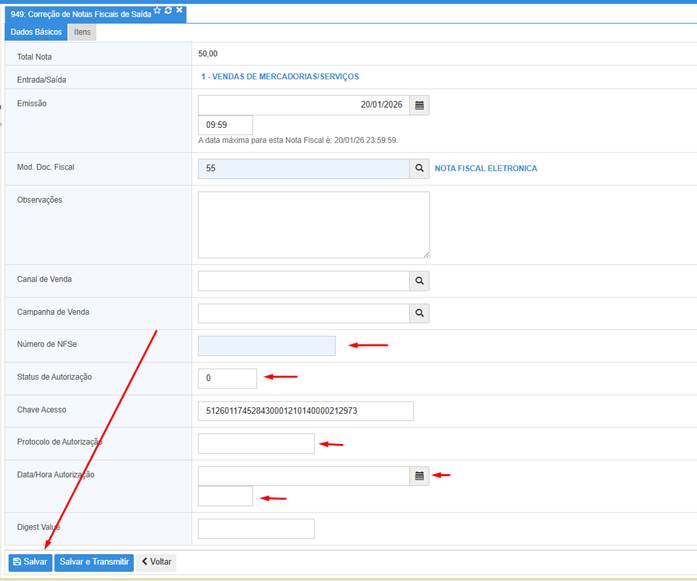Go back with the Voltar button
The height and width of the screenshot is (581, 697).
click(156, 562)
